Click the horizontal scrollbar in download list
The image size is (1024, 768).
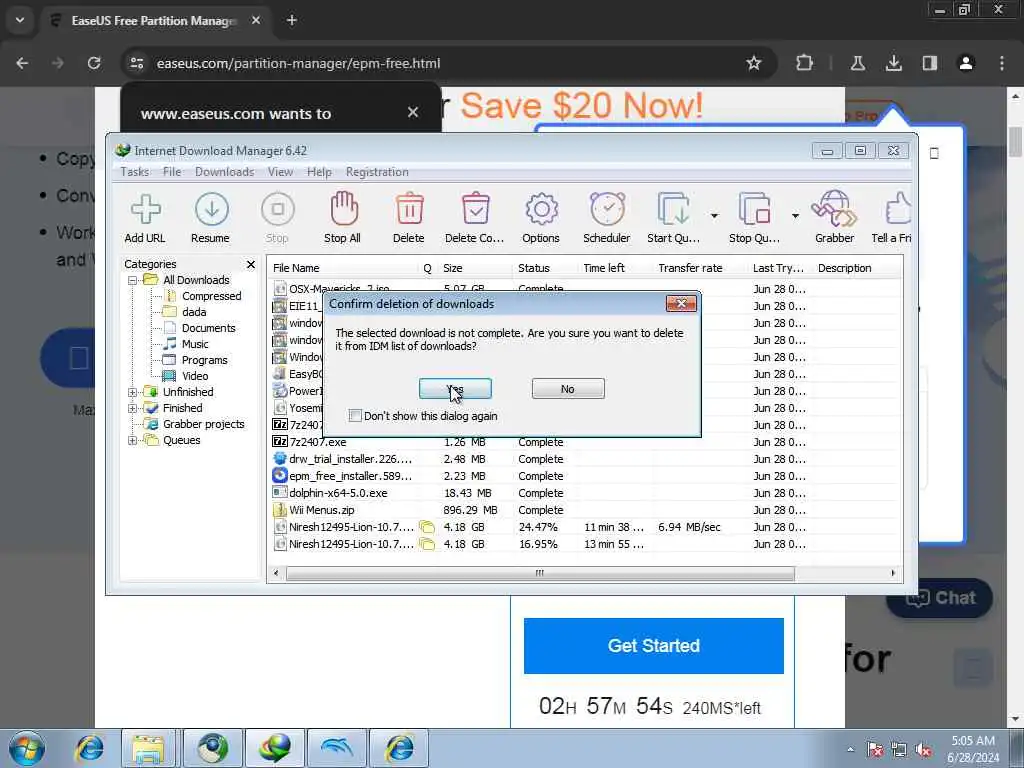pos(540,573)
